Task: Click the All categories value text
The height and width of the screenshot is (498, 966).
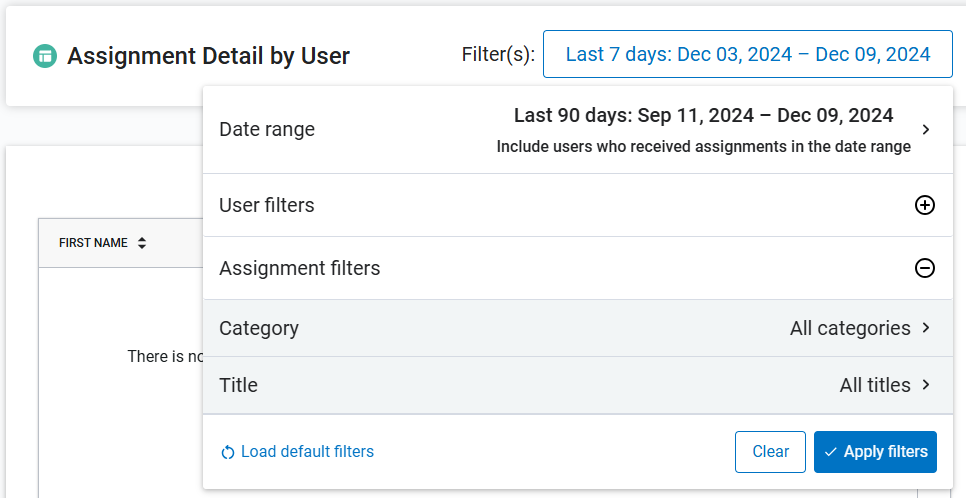Action: [850, 328]
